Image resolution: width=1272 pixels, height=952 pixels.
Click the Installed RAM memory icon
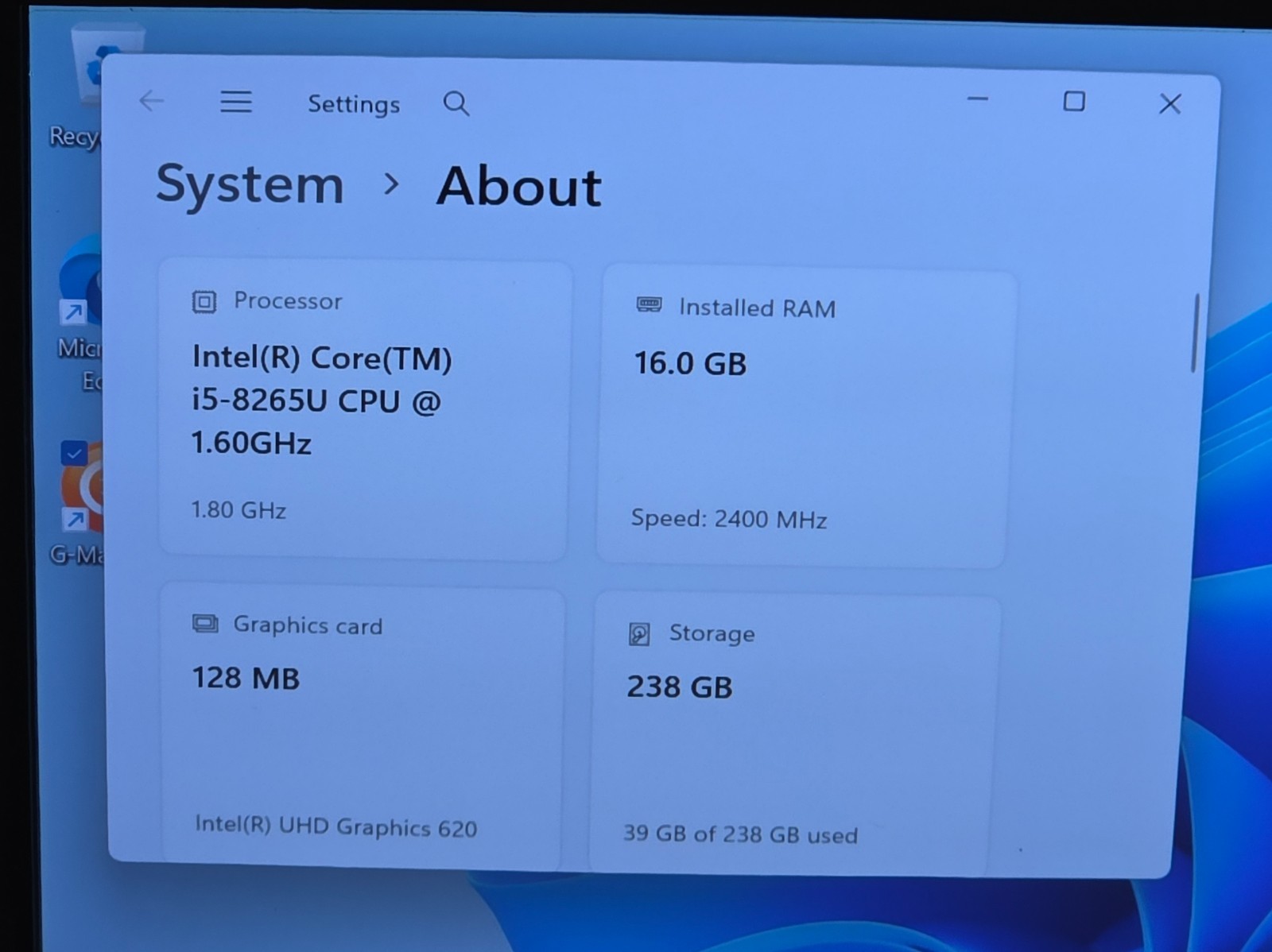(650, 304)
